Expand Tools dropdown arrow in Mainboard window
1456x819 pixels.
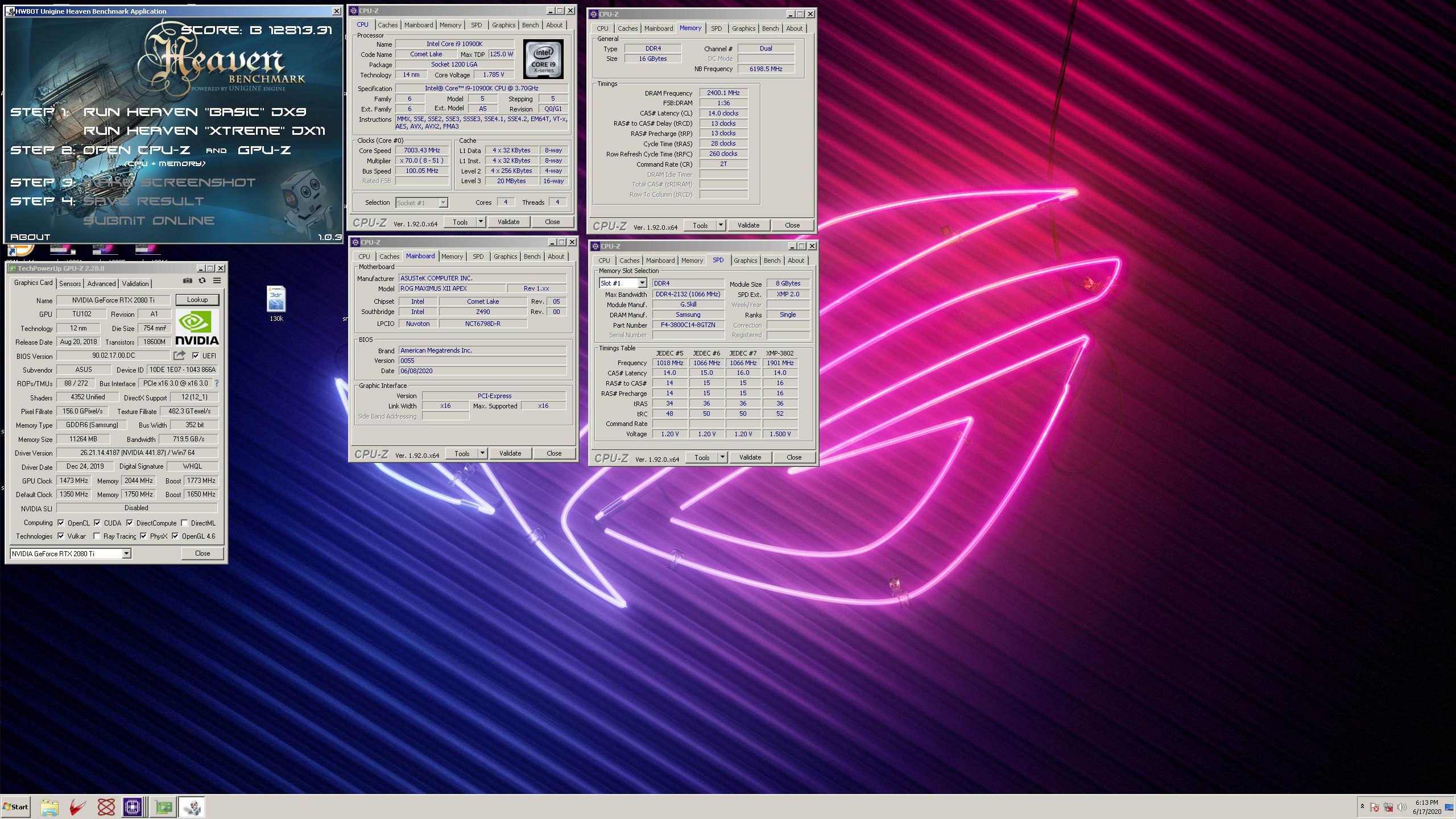point(482,453)
